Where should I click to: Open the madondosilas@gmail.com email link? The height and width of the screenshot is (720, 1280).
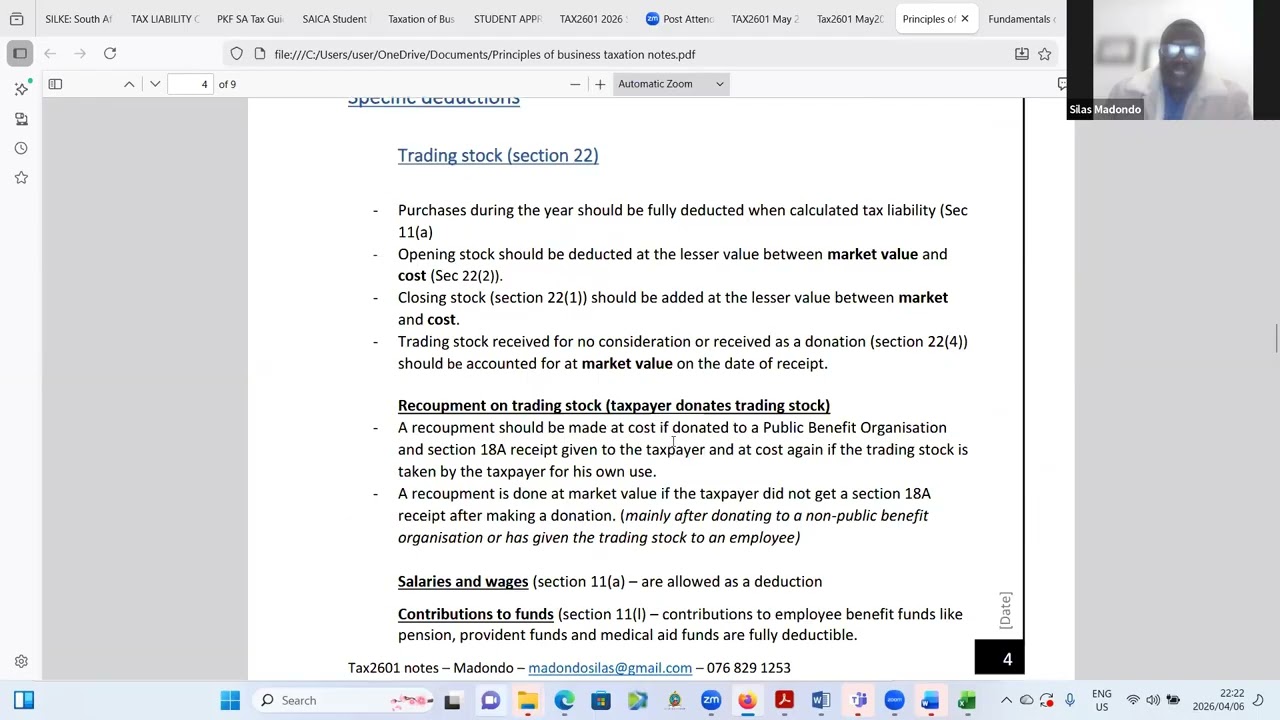(x=610, y=668)
